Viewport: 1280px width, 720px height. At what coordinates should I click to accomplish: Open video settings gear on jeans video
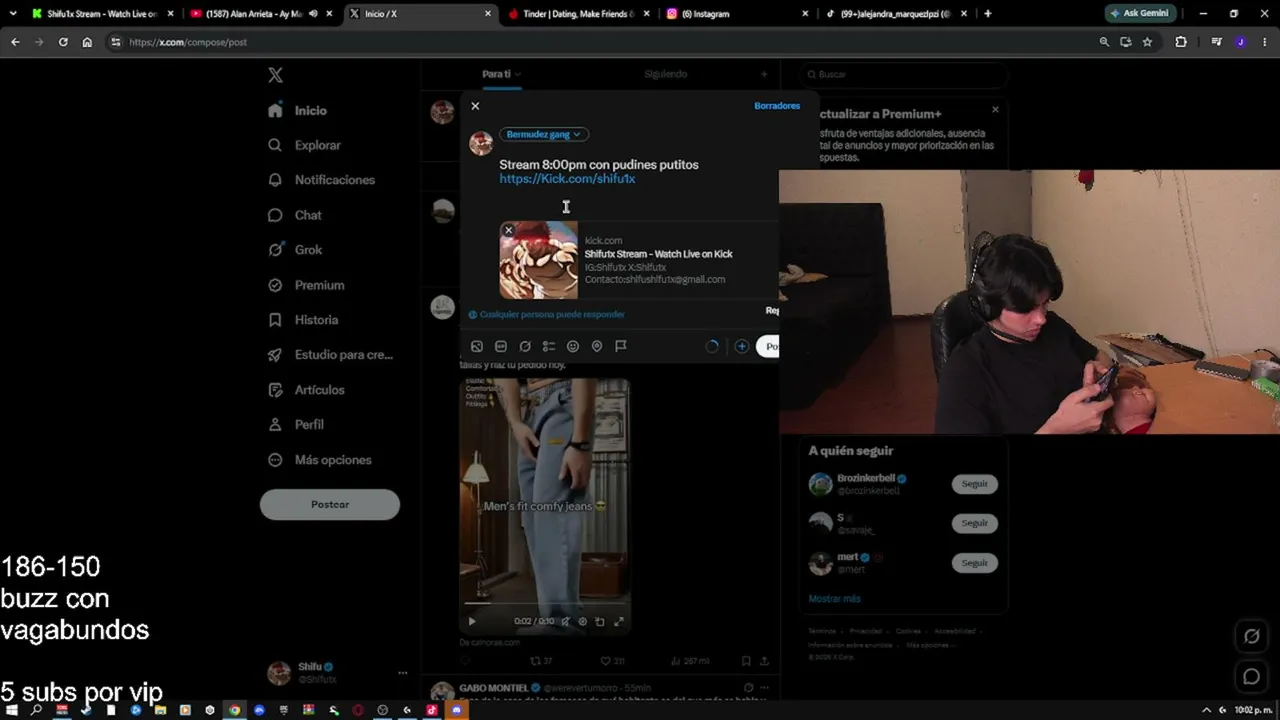(583, 621)
